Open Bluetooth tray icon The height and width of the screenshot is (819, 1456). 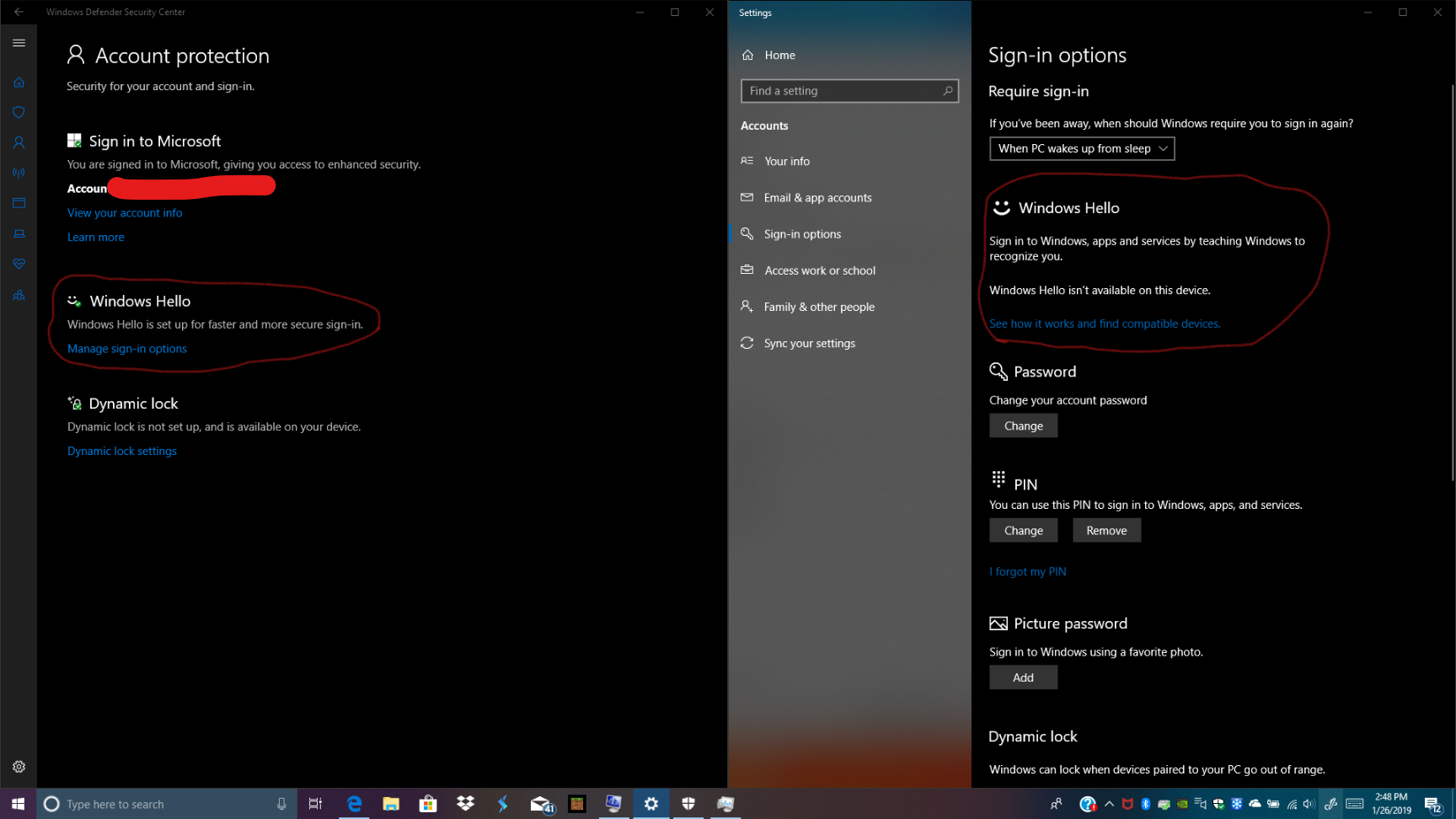[1146, 804]
